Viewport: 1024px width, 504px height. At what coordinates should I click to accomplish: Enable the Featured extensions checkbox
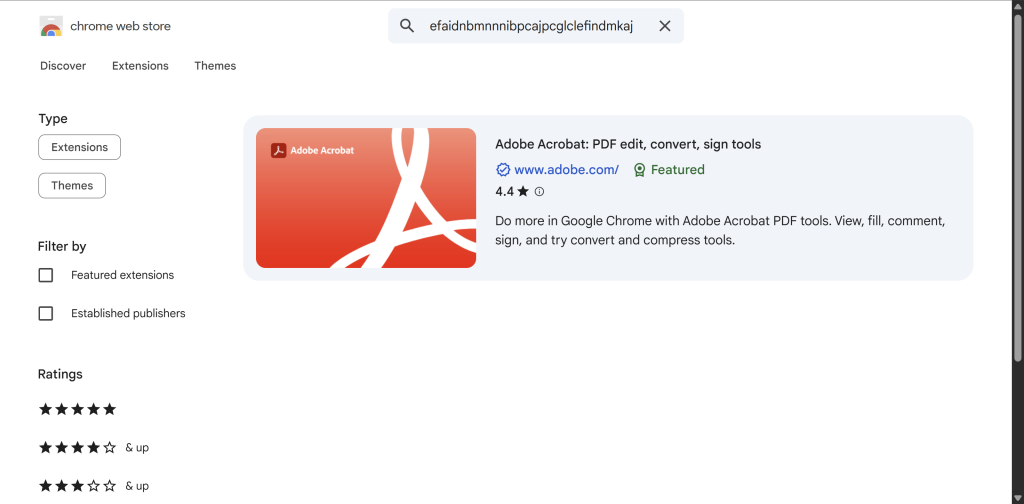click(46, 275)
